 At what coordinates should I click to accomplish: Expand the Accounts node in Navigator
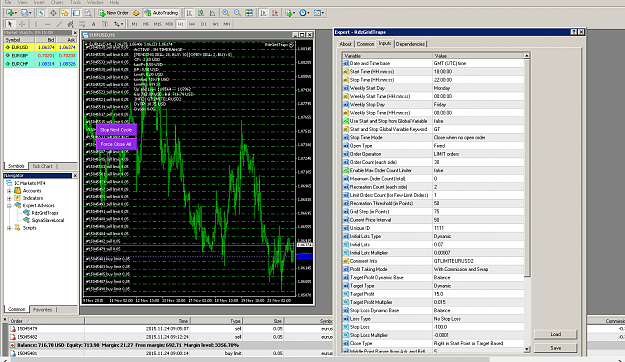[x=9, y=191]
